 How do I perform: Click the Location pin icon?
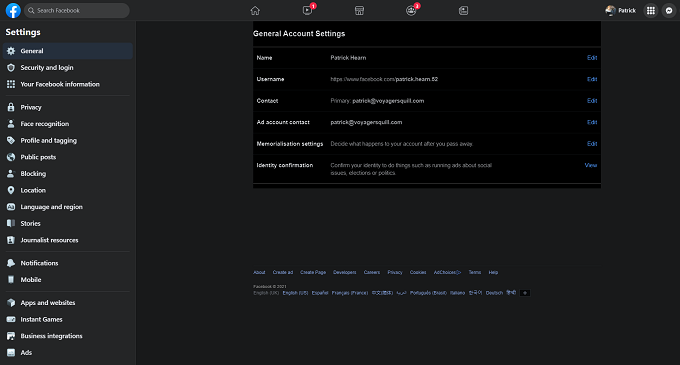pos(11,190)
